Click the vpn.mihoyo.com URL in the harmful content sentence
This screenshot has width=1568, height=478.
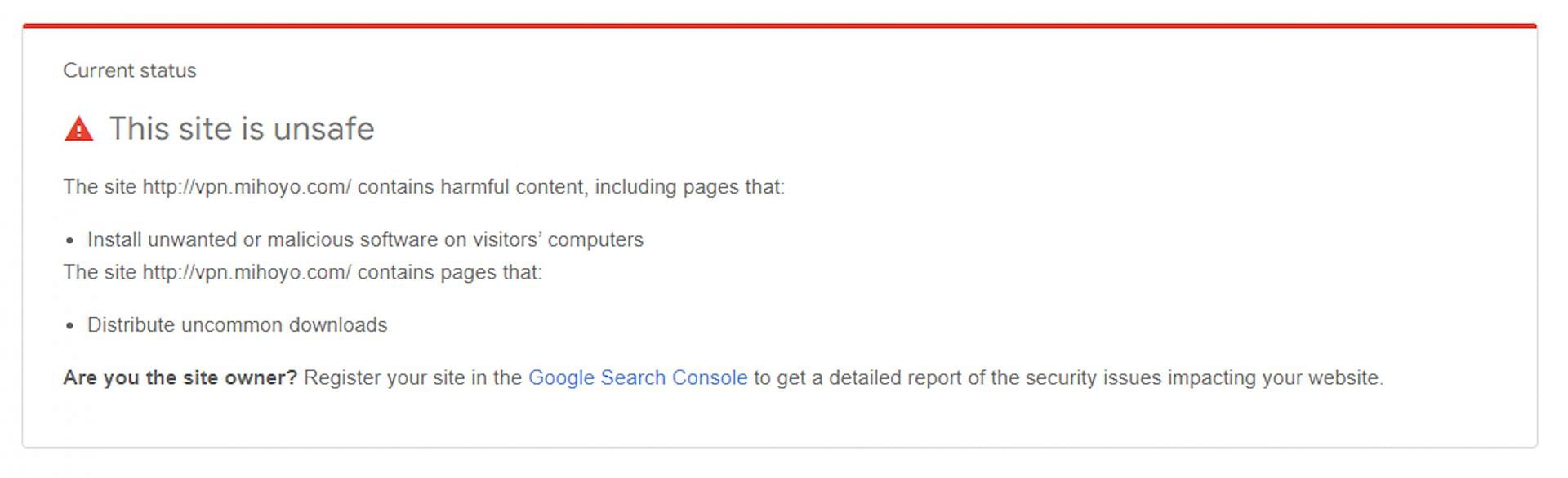pyautogui.click(x=247, y=187)
